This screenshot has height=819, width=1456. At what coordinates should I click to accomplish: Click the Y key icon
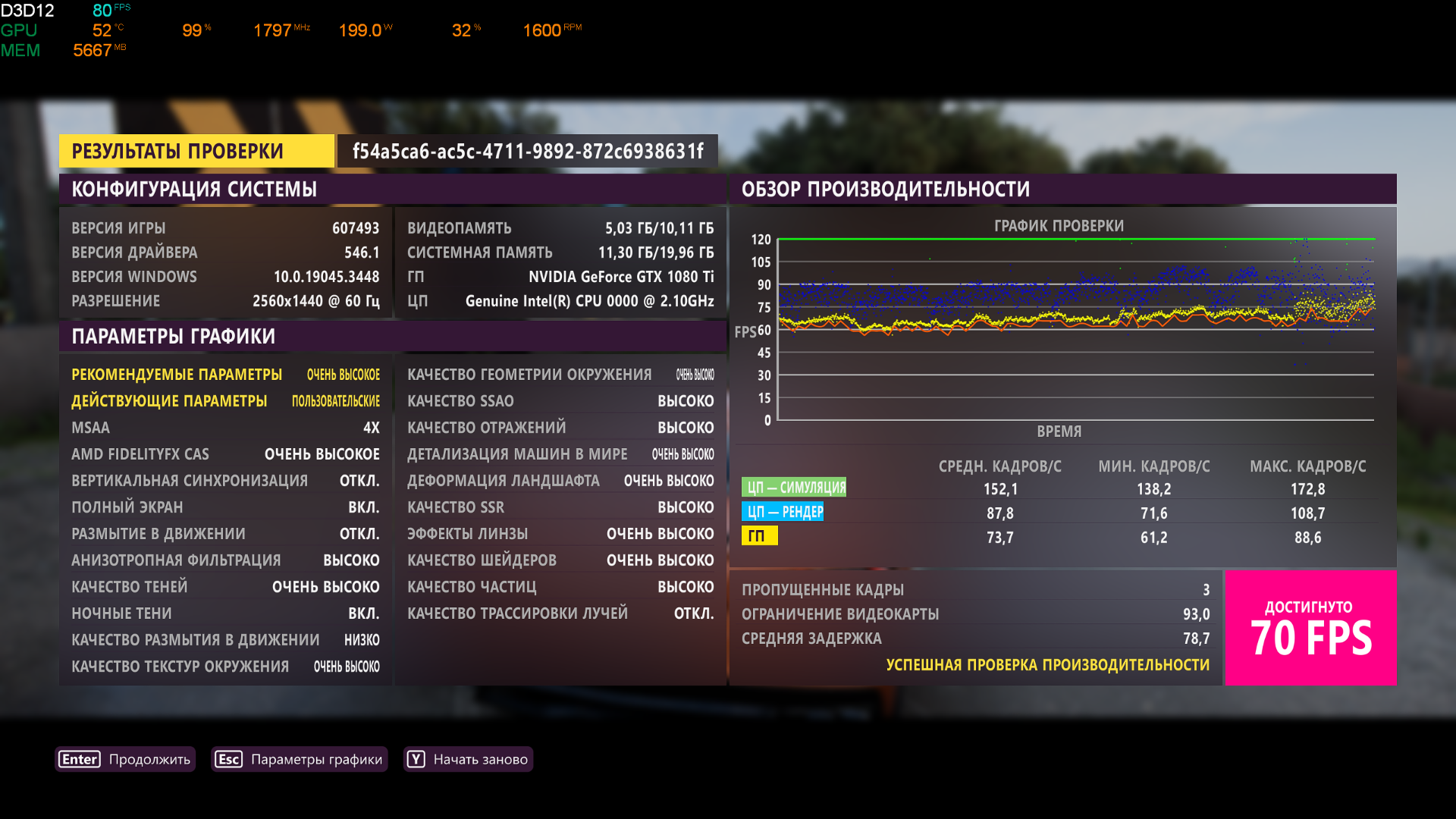click(416, 759)
